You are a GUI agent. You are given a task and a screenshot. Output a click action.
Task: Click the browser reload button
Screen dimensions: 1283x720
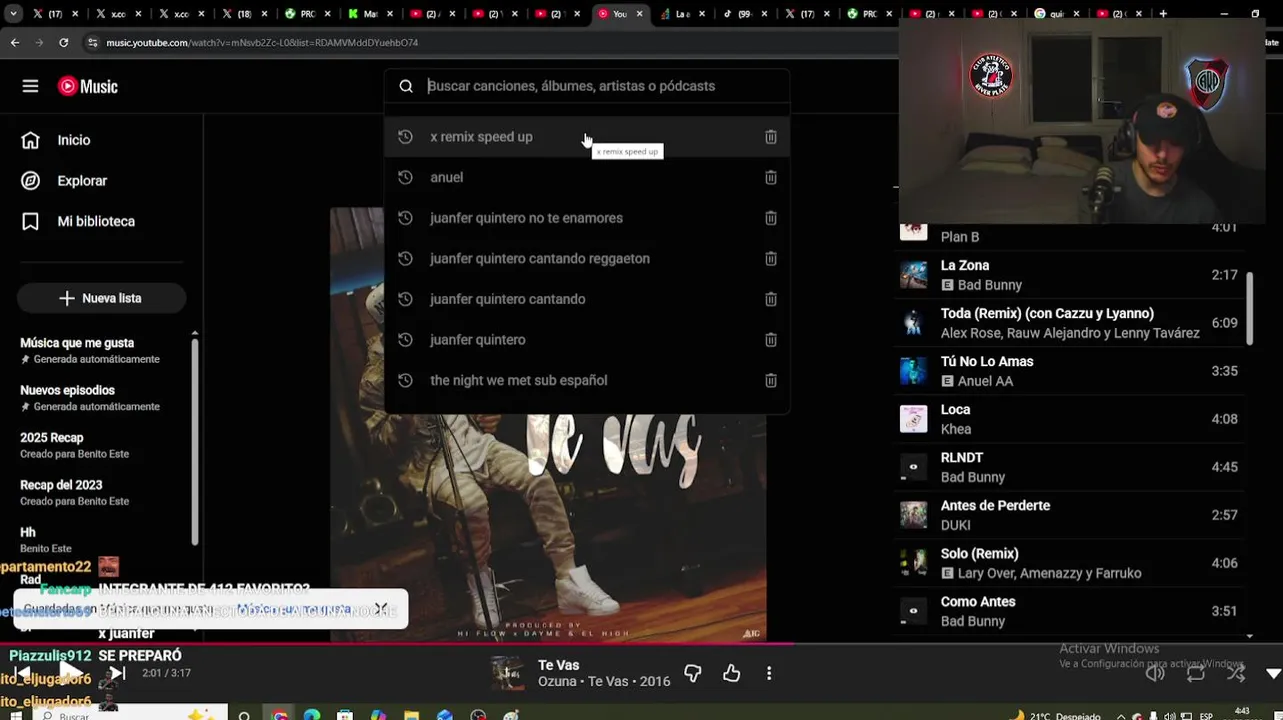click(64, 43)
